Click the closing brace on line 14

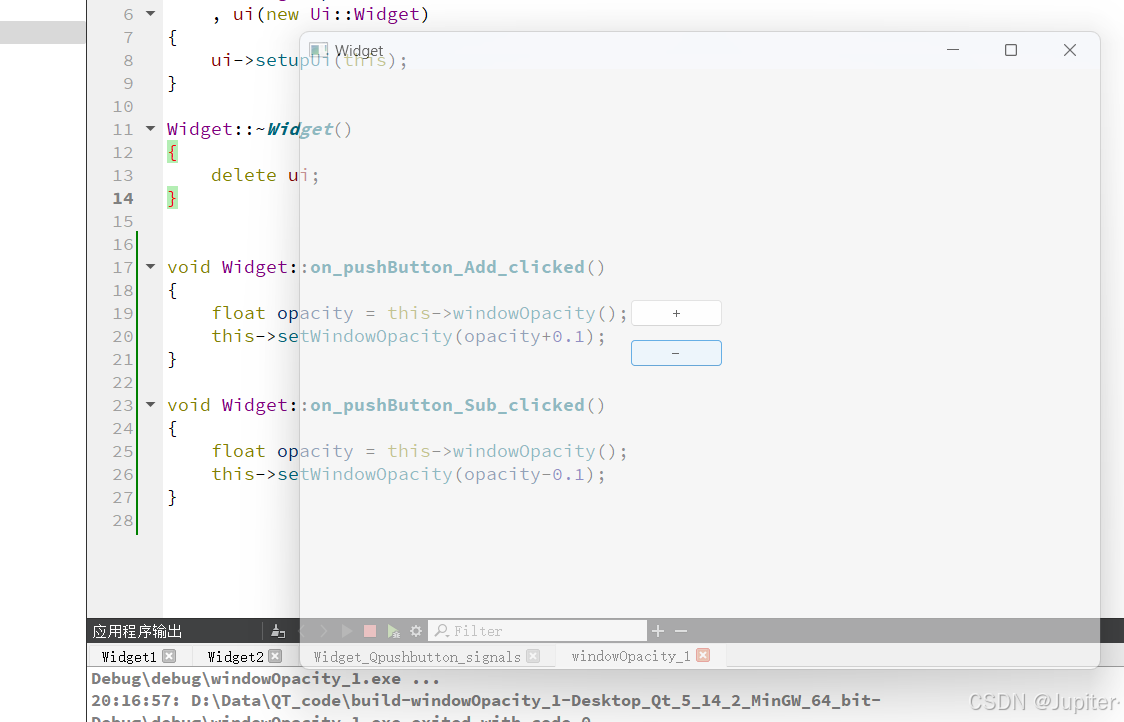point(172,199)
